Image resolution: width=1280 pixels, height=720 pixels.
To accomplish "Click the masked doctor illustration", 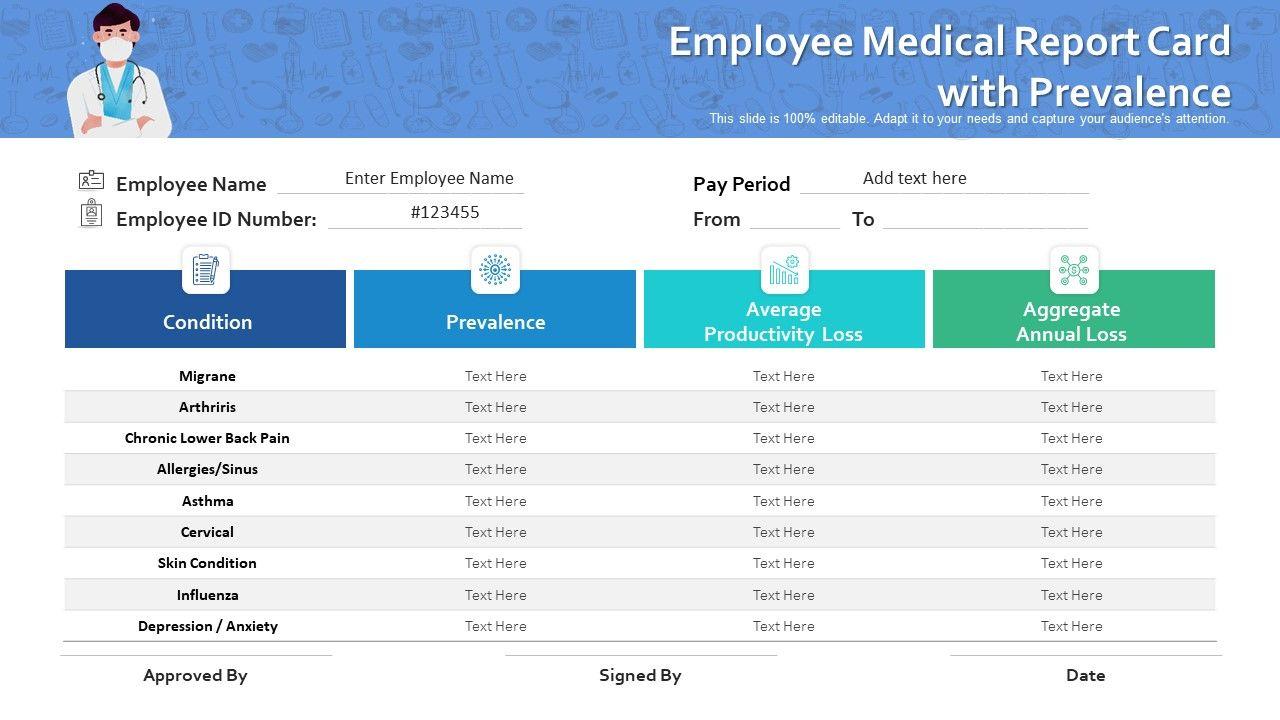I will (118, 70).
